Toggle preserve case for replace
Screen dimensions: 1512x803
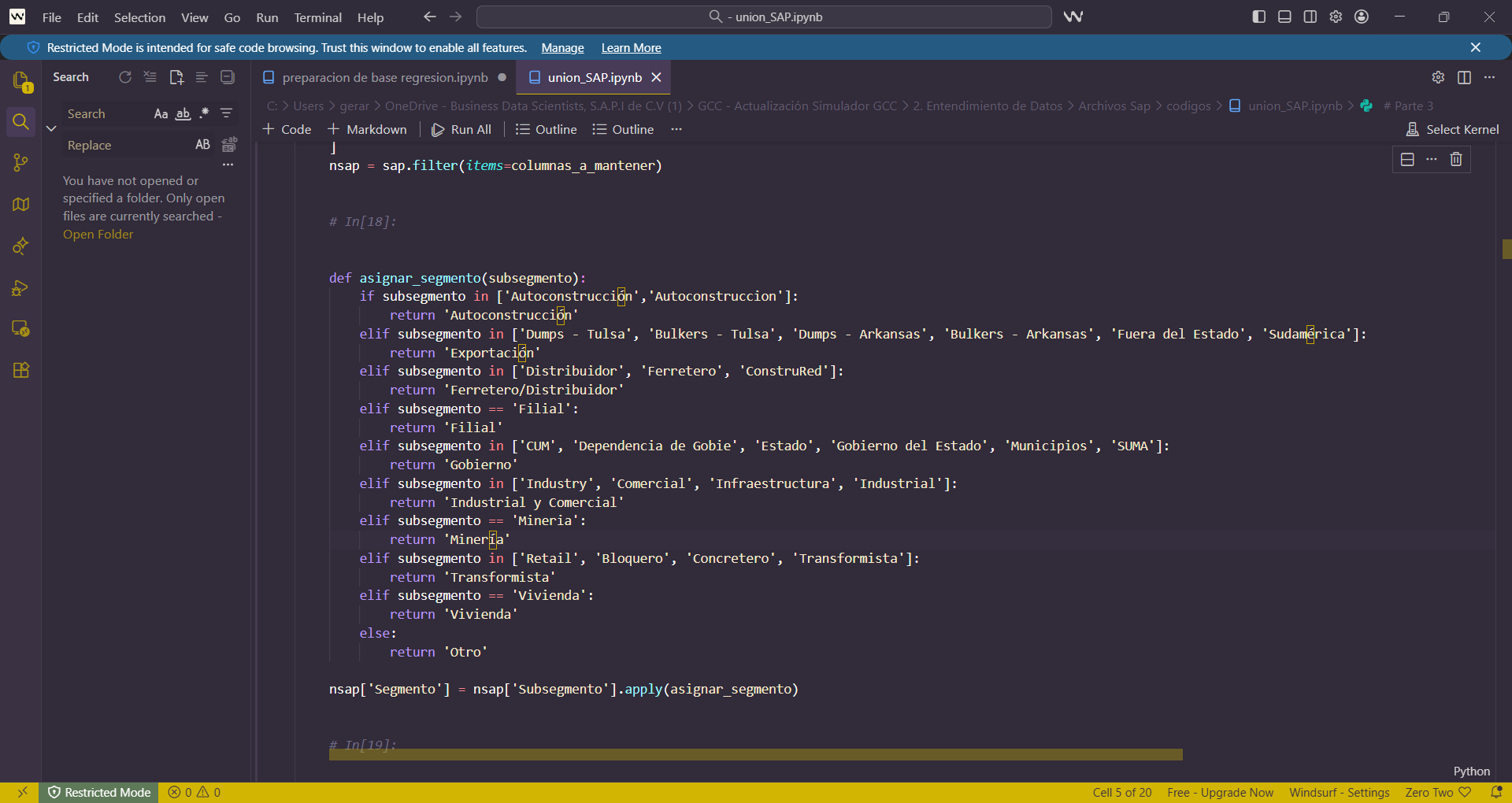(x=202, y=145)
